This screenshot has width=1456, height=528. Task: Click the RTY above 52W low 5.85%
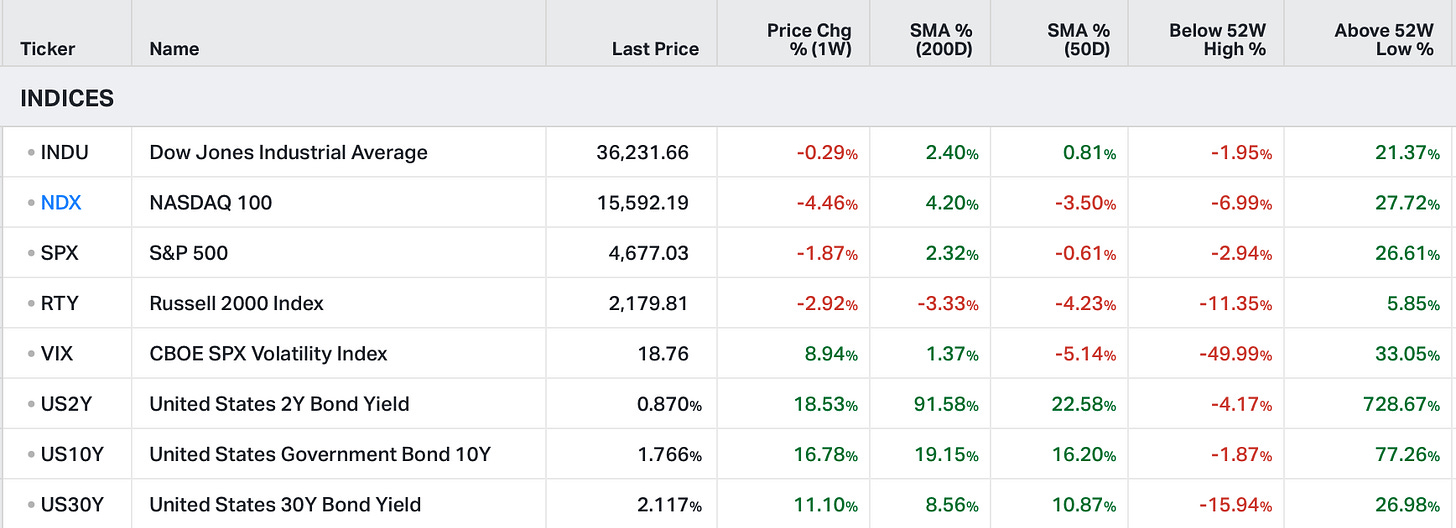click(x=1414, y=303)
